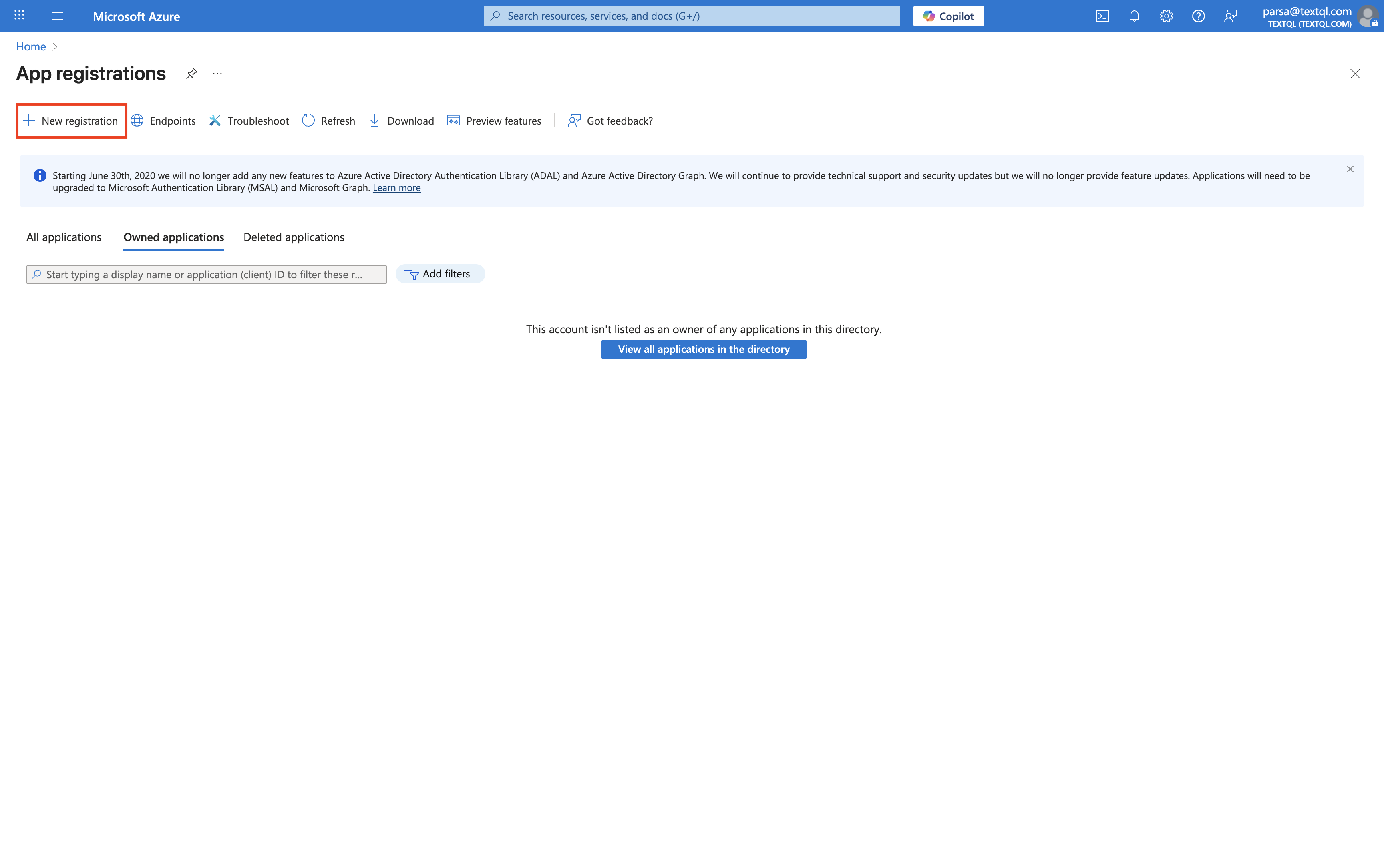
Task: Focus the display name filter field
Action: (x=207, y=274)
